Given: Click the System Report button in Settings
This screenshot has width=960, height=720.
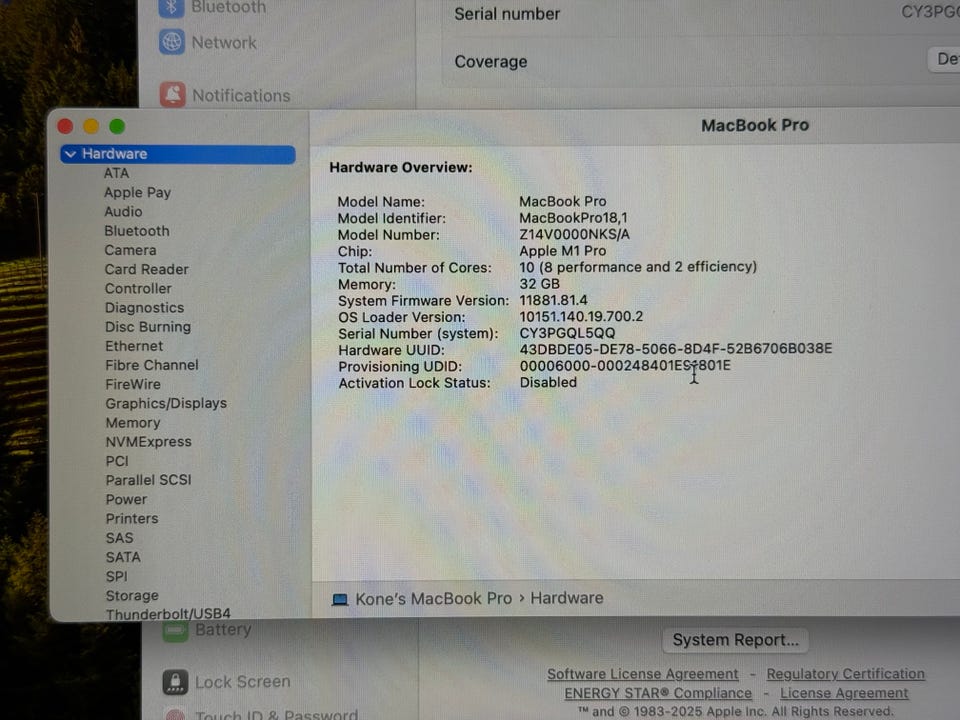Looking at the screenshot, I should 735,640.
